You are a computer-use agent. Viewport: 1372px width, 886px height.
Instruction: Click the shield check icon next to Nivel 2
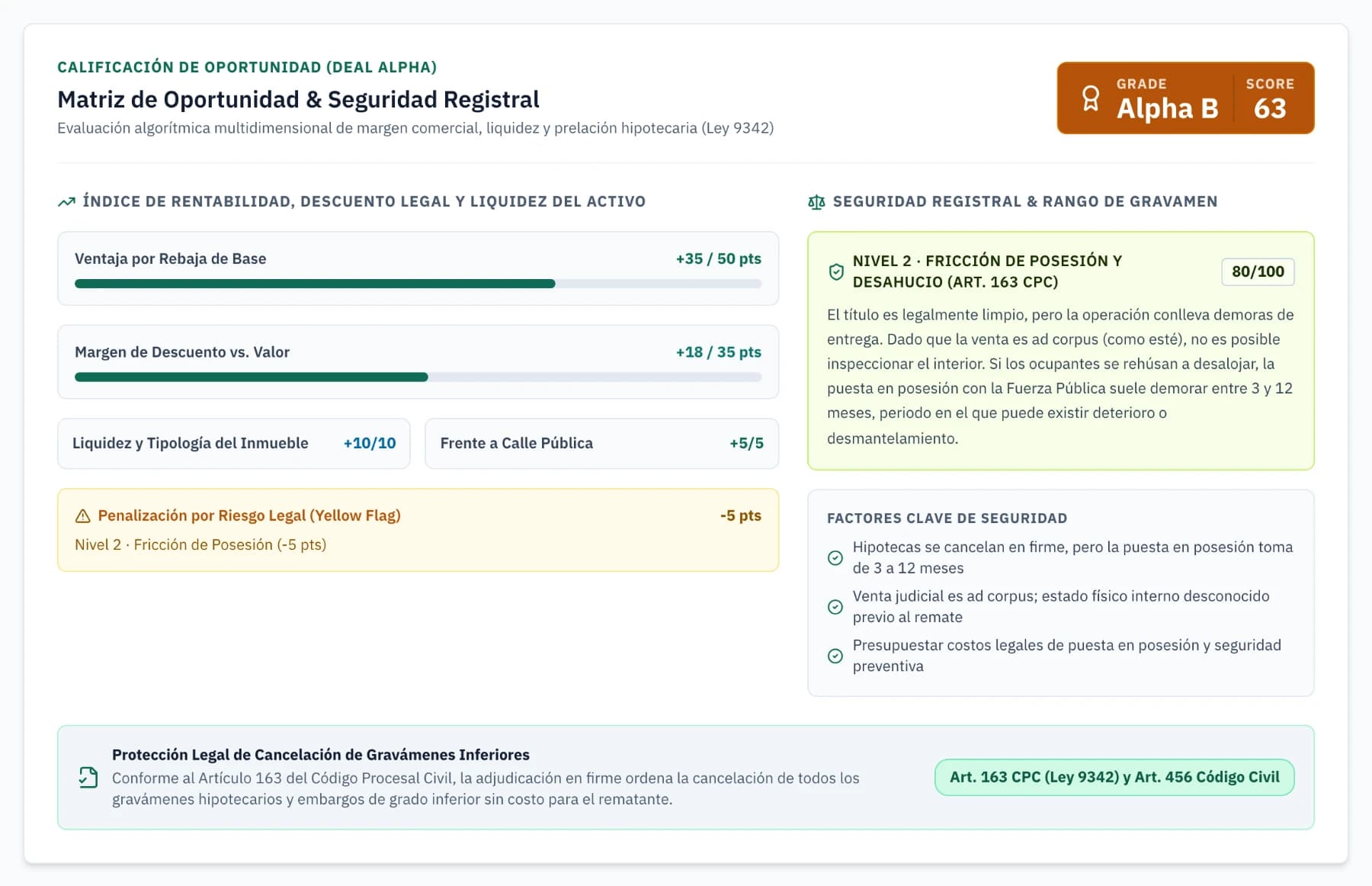click(836, 271)
